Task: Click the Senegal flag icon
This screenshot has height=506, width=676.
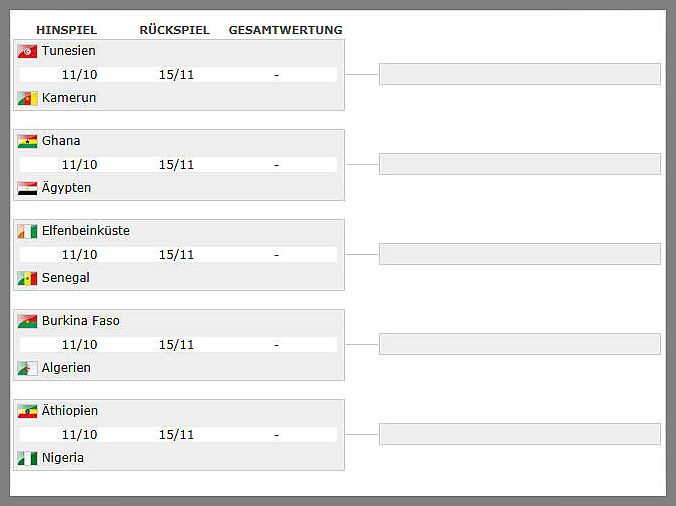Action: coord(27,278)
